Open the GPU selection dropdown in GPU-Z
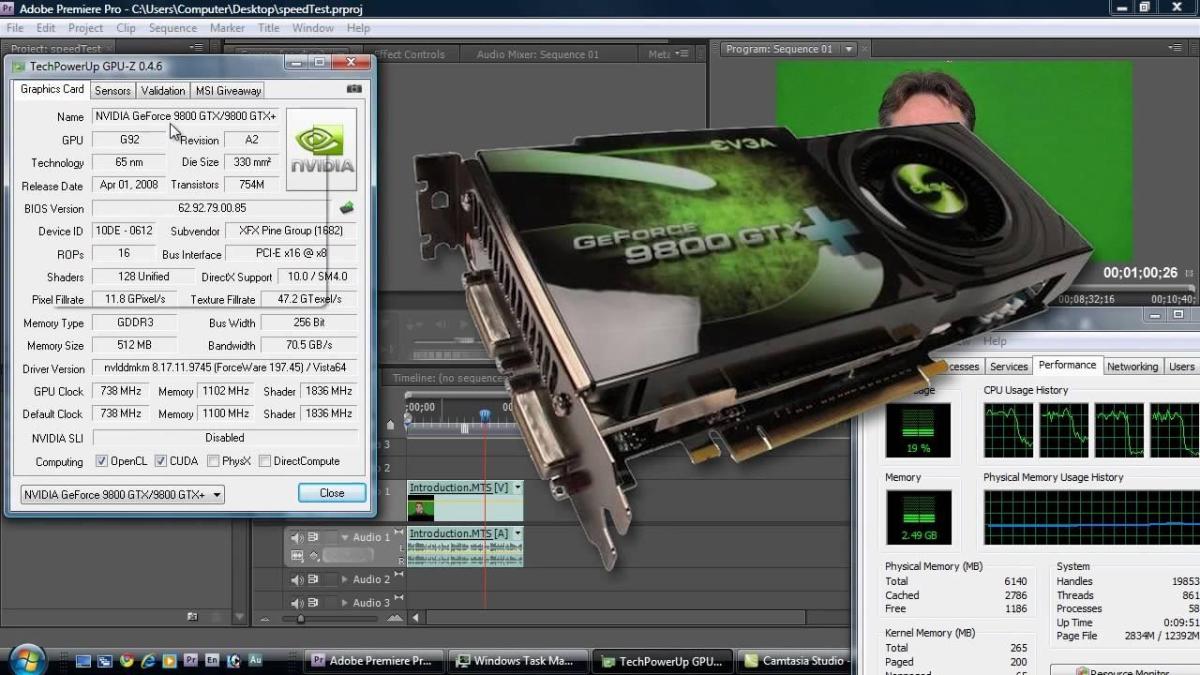 pyautogui.click(x=123, y=494)
